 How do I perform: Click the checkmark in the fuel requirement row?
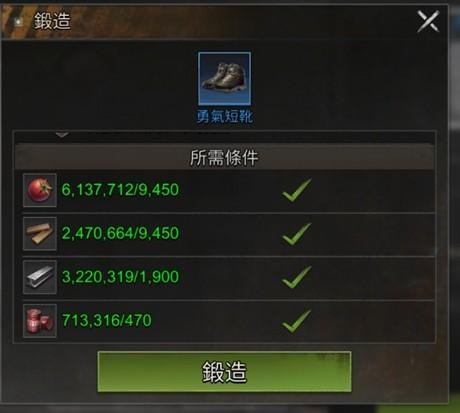click(x=297, y=321)
